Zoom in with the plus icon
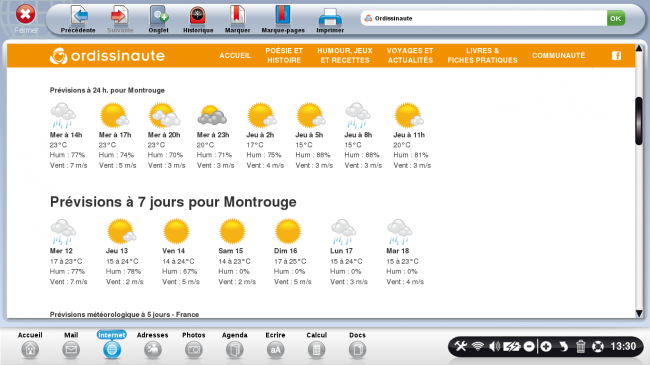 tap(546, 346)
